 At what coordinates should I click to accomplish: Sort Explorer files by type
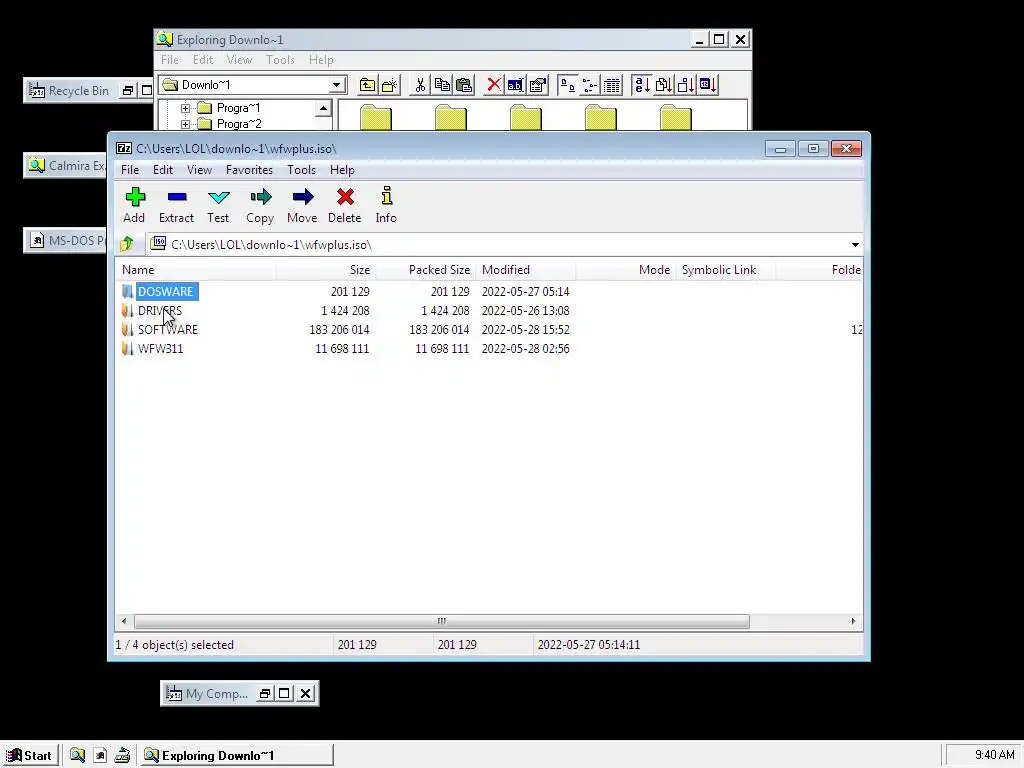click(x=664, y=85)
